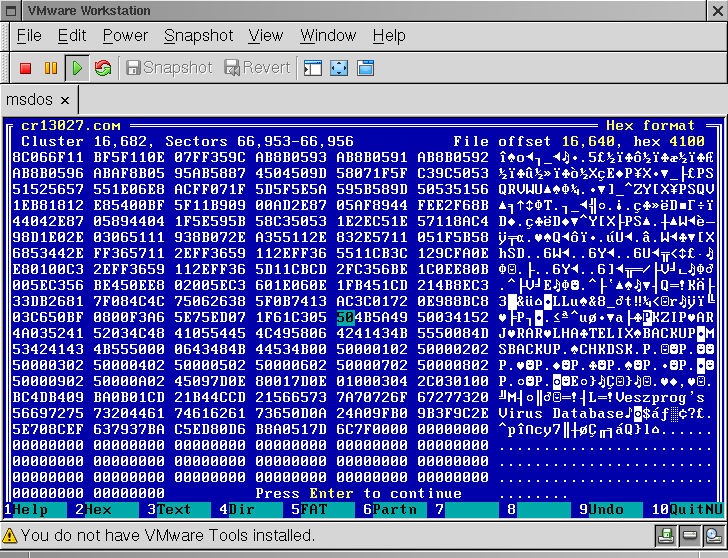The width and height of the screenshot is (728, 558).
Task: Click the Sectors 66,953-66,956 text
Action: (x=259, y=141)
